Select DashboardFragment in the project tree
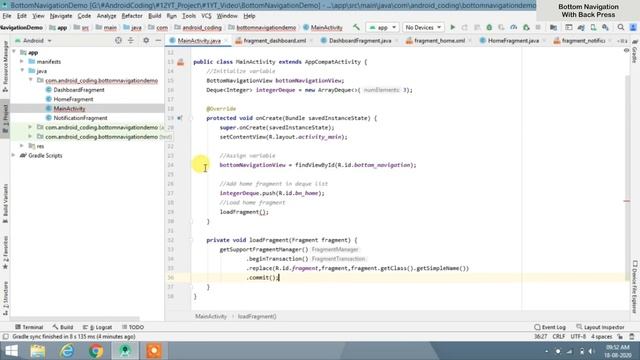 (x=79, y=90)
